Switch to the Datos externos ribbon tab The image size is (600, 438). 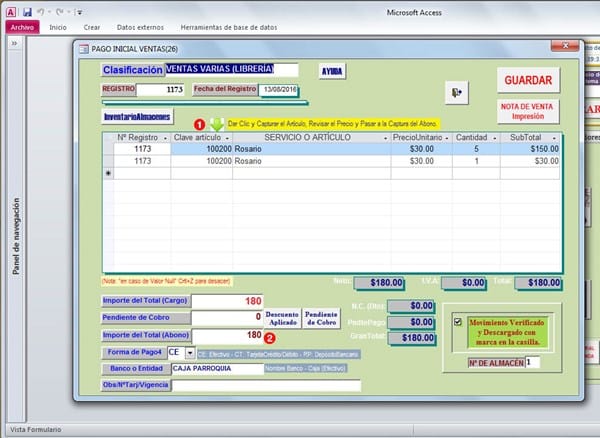coord(140,27)
